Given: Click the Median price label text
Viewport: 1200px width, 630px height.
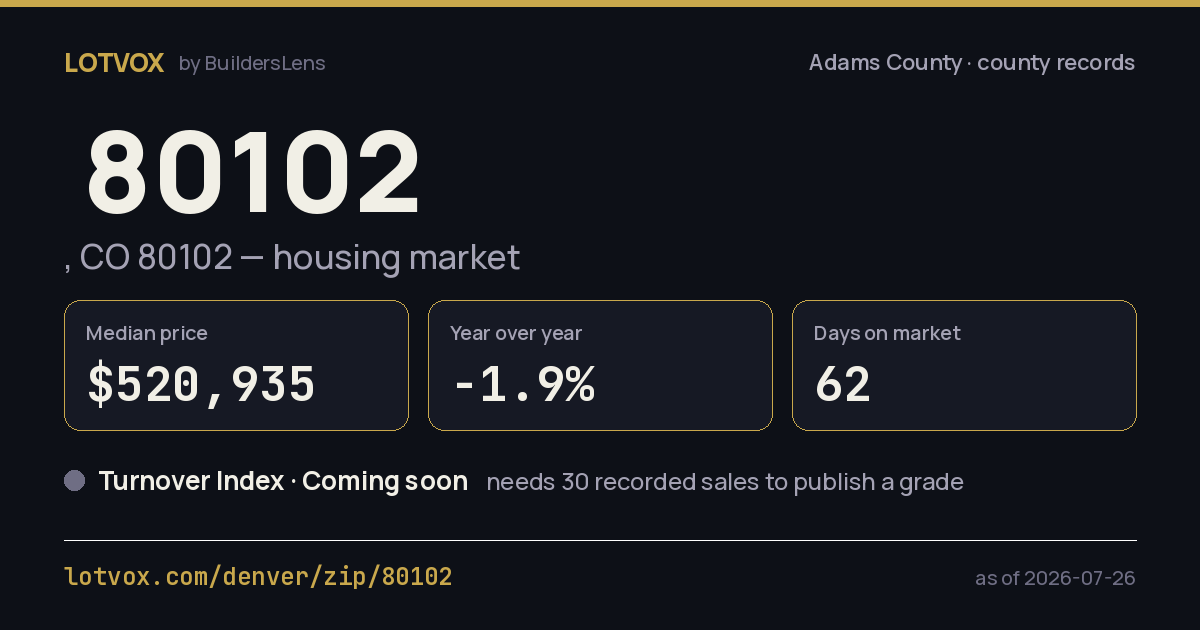Looking at the screenshot, I should pyautogui.click(x=147, y=333).
